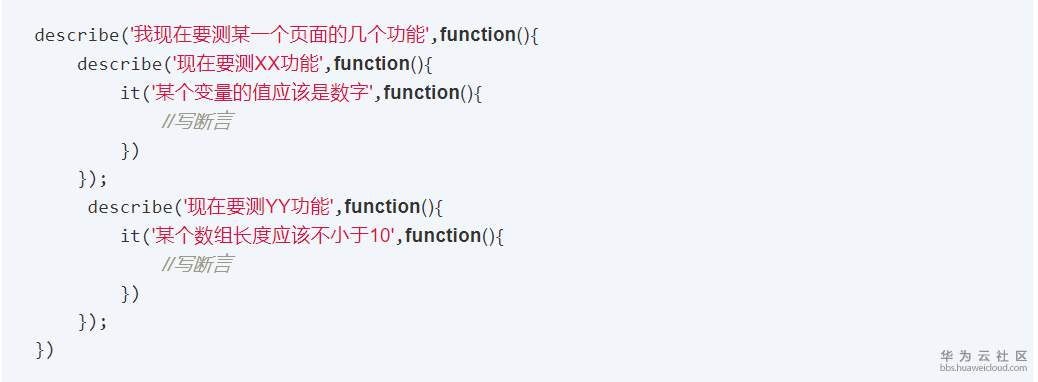This screenshot has width=1038, height=382.
Task: Click the it call before '某个变量的值应该是数字'
Action: coord(130,93)
